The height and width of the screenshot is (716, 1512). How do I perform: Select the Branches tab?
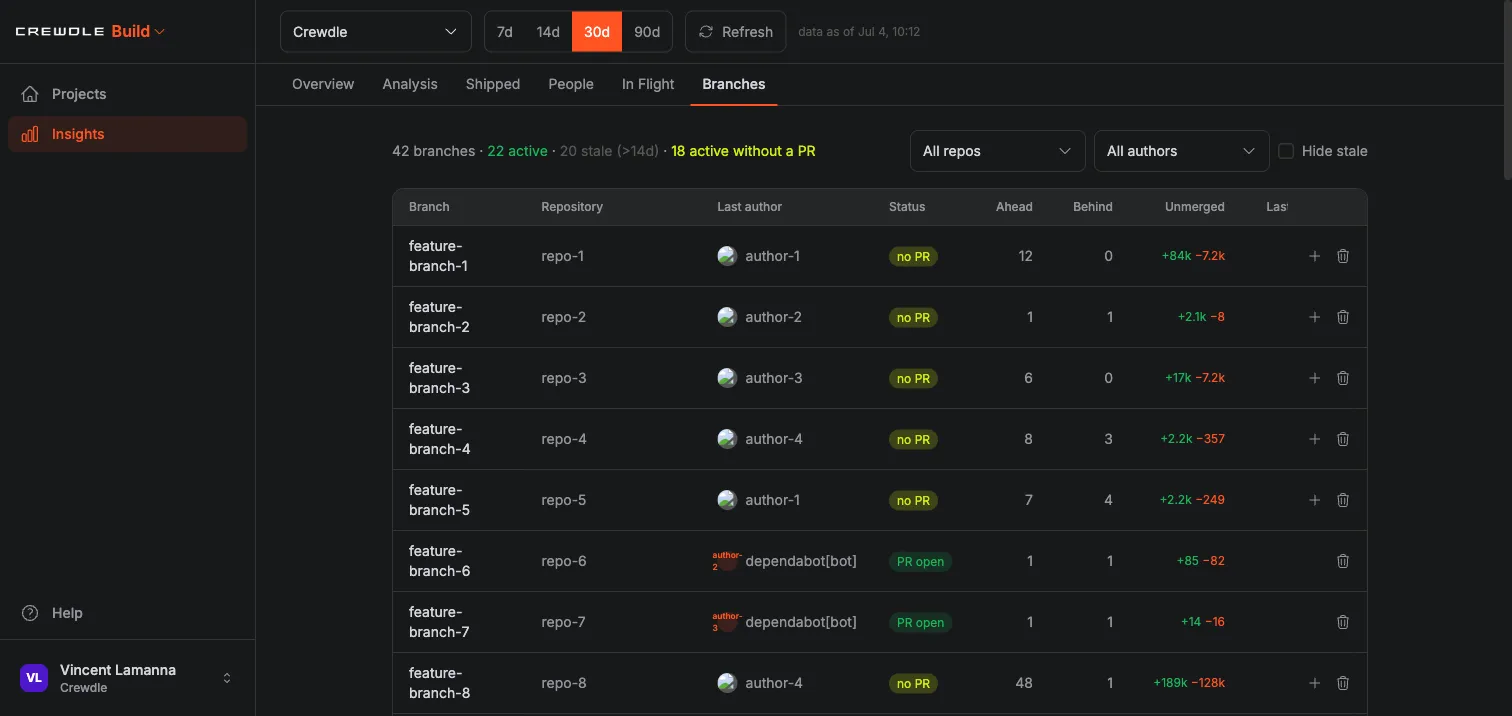(734, 84)
